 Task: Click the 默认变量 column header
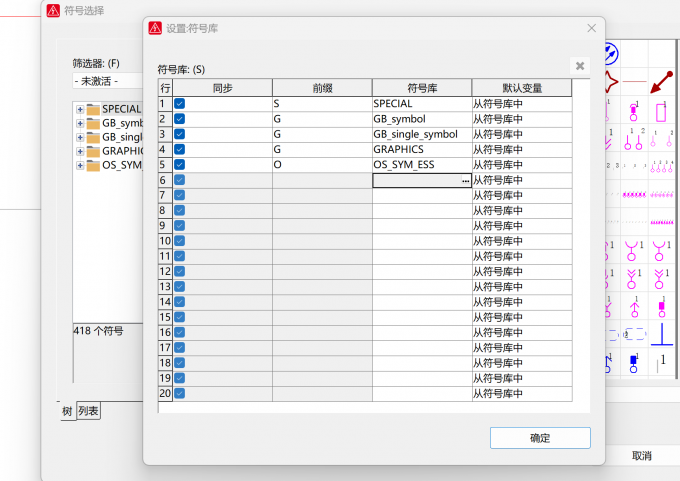coord(522,88)
